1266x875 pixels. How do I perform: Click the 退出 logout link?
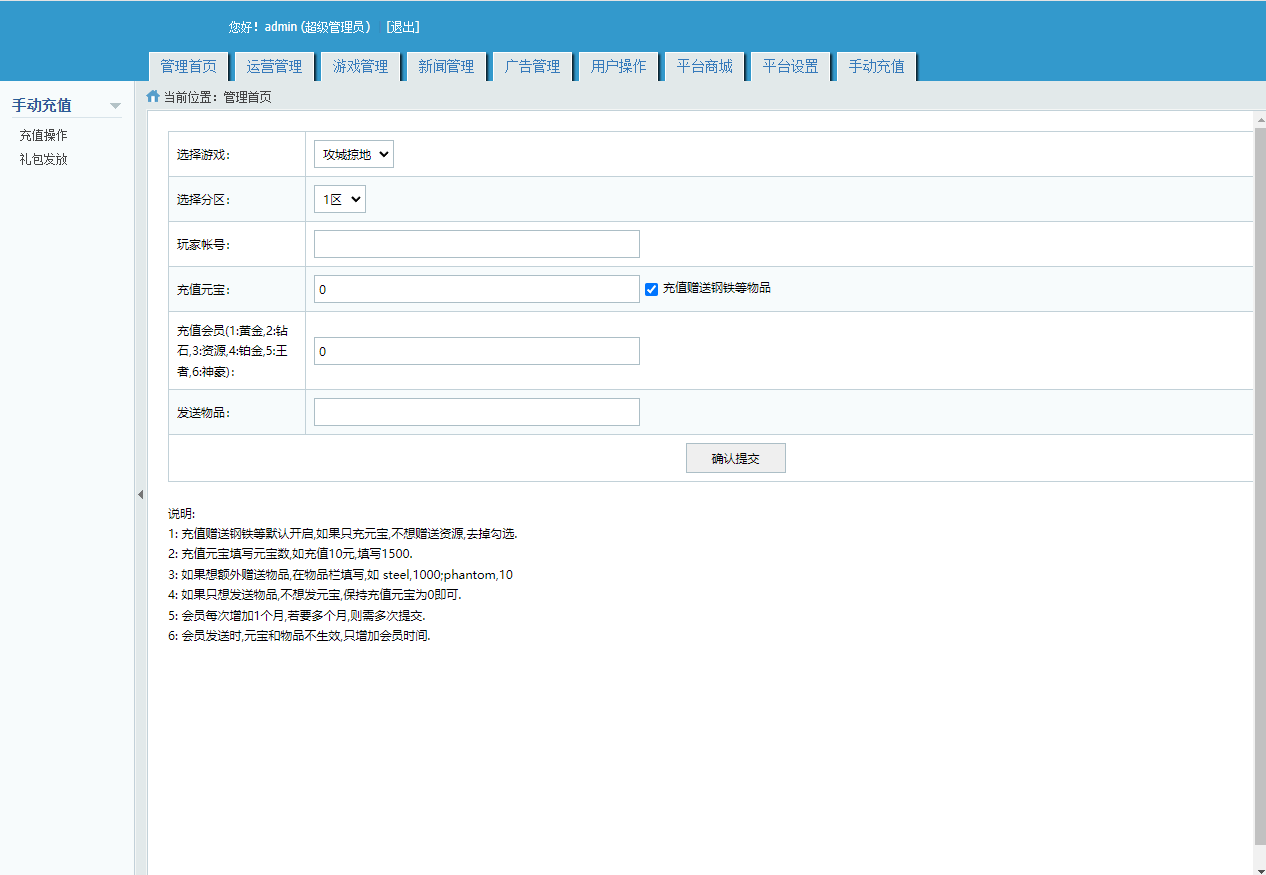[x=403, y=27]
